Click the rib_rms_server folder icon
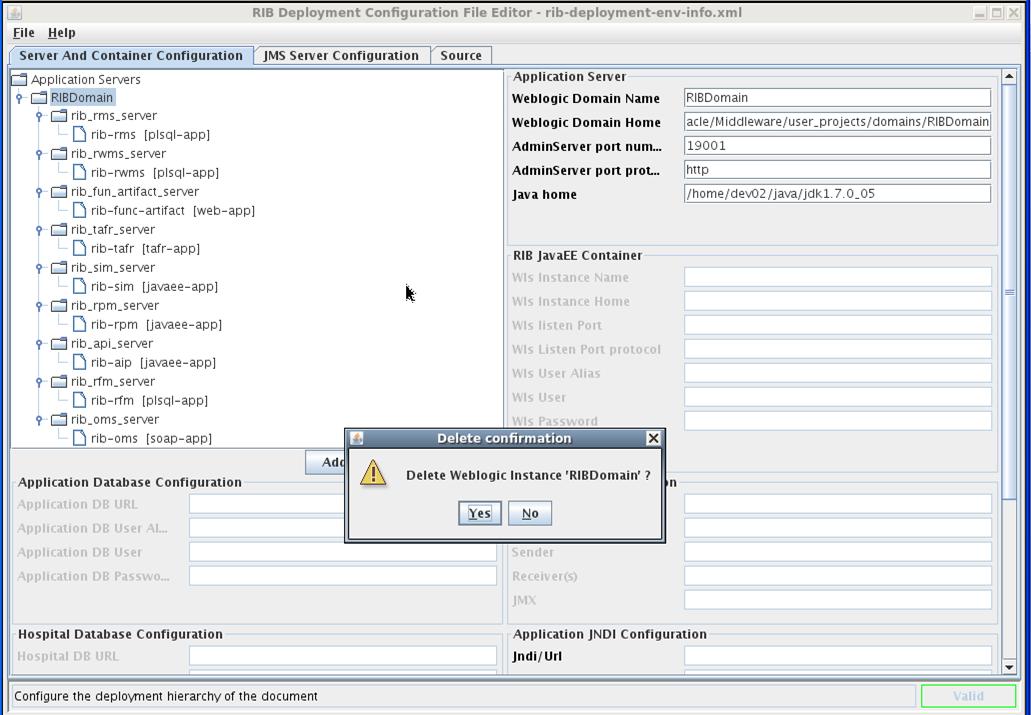1031x715 pixels. 59,116
